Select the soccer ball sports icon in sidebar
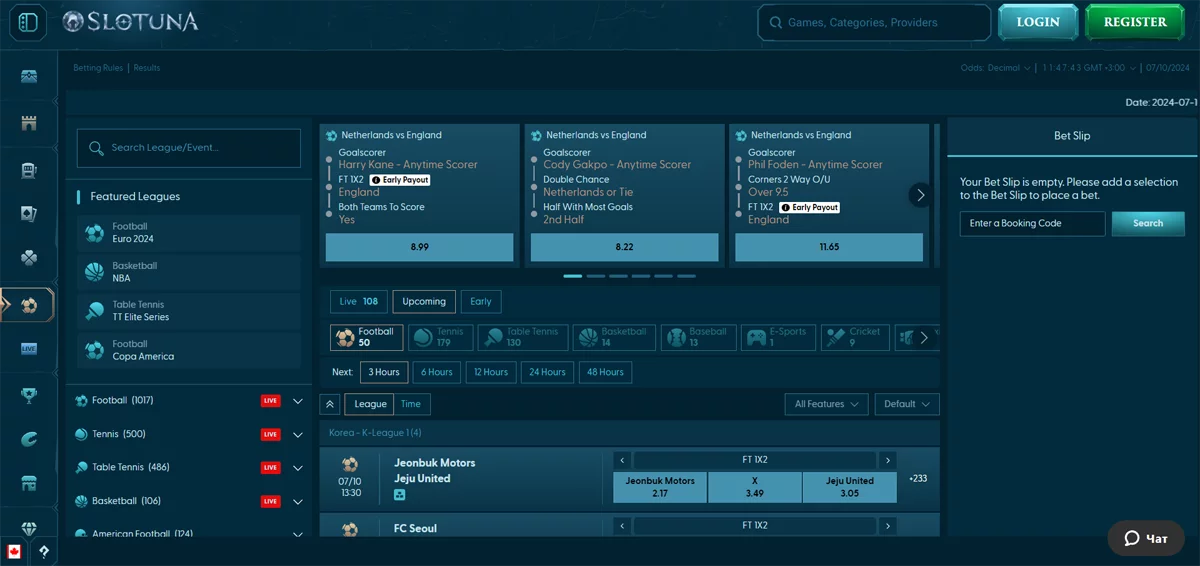This screenshot has height=566, width=1200. click(x=29, y=305)
